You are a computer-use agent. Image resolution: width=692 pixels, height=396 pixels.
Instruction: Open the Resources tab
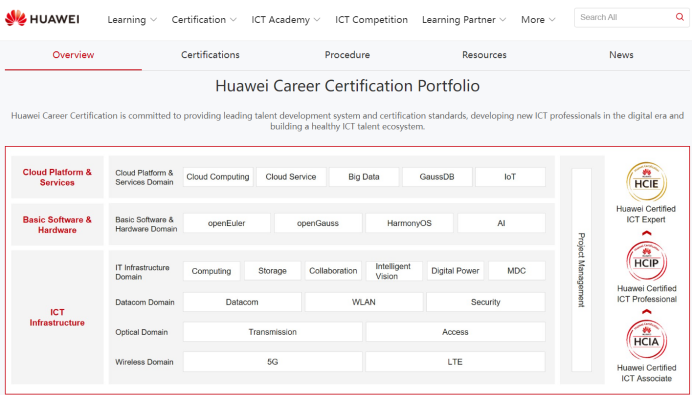click(484, 55)
